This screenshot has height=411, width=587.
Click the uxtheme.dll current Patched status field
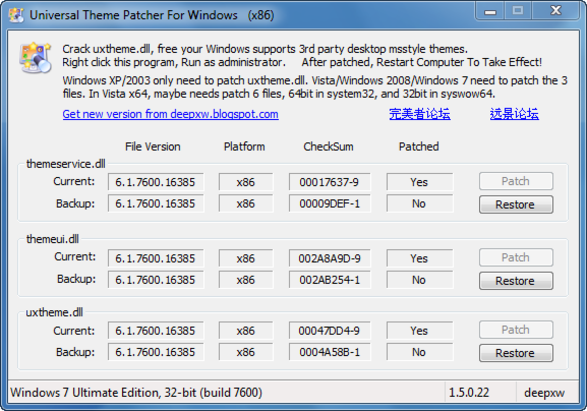(x=419, y=331)
